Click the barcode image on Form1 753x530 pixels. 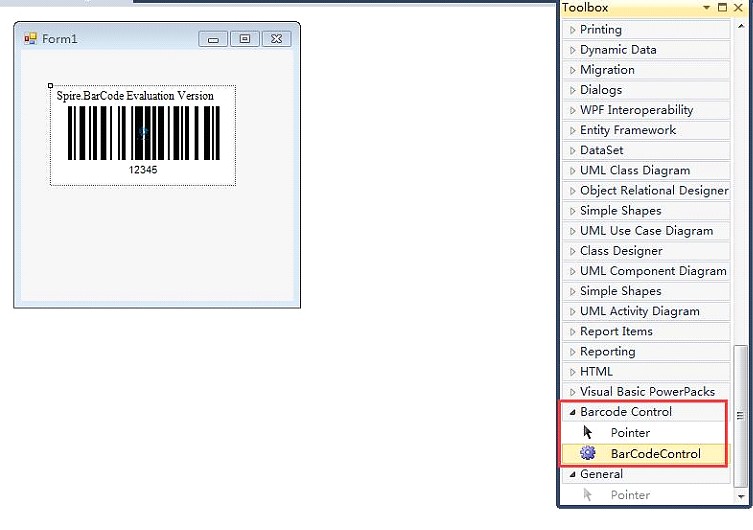click(144, 133)
